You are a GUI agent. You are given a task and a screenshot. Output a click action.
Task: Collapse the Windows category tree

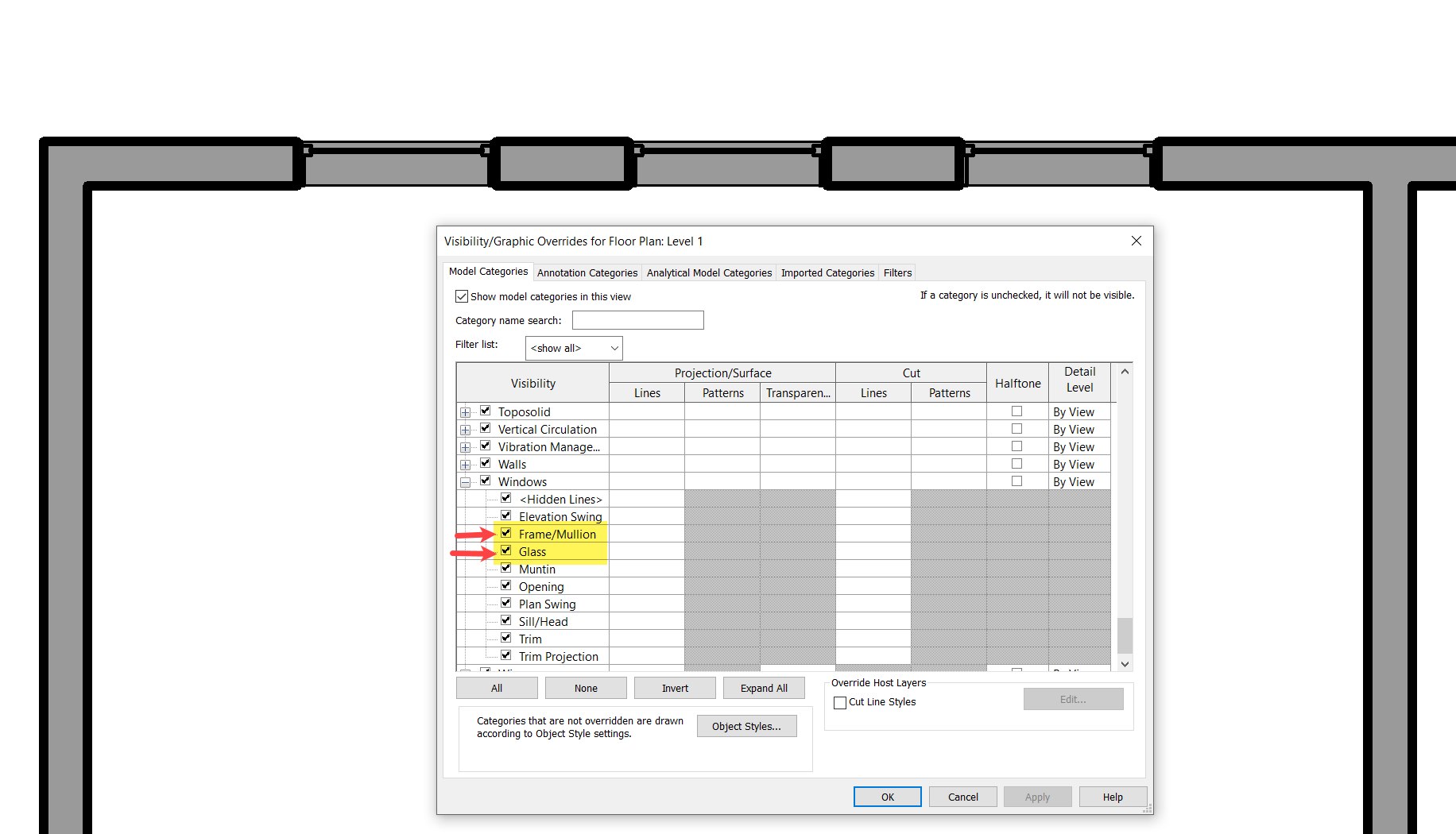pyautogui.click(x=466, y=481)
